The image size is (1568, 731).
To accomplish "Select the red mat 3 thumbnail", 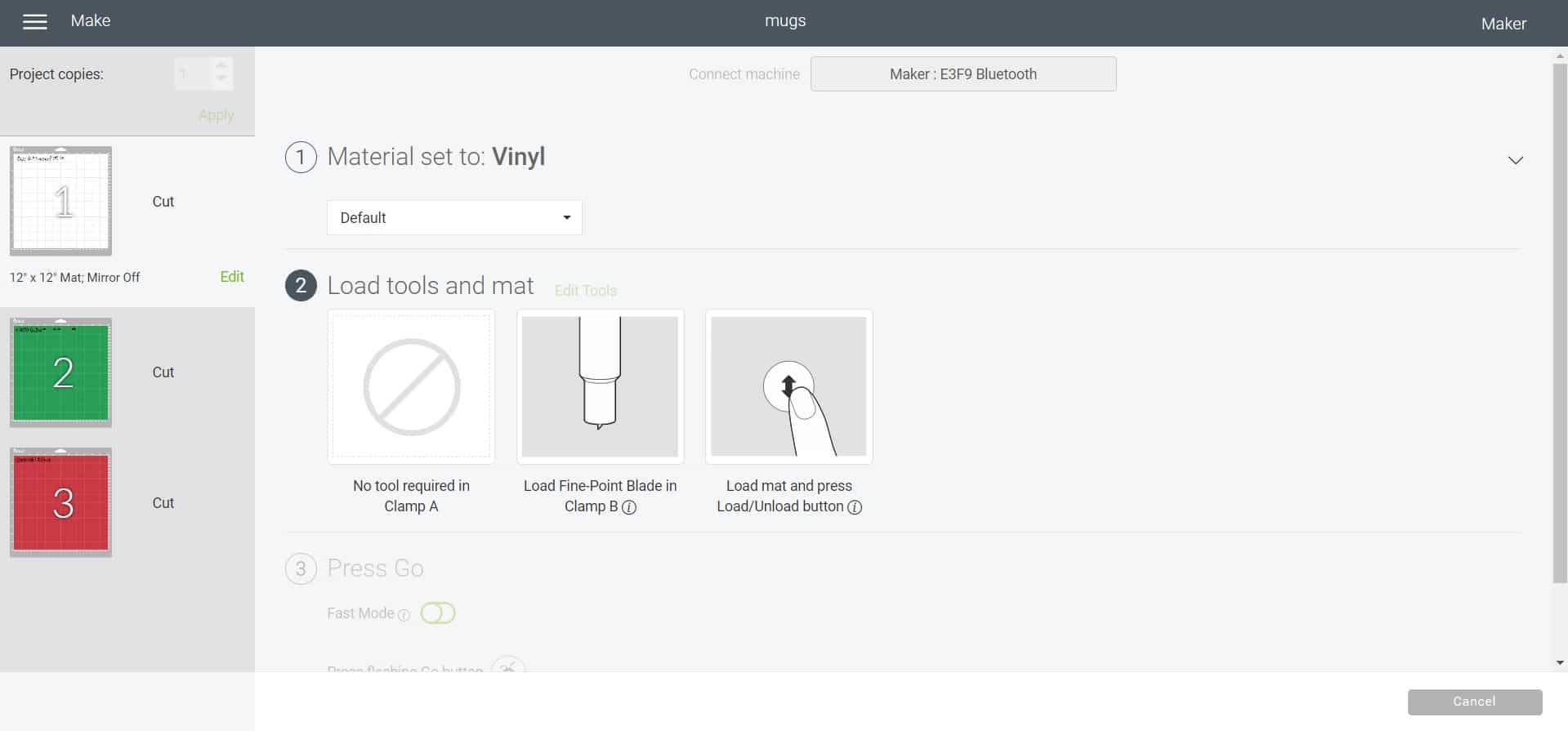I will click(60, 502).
